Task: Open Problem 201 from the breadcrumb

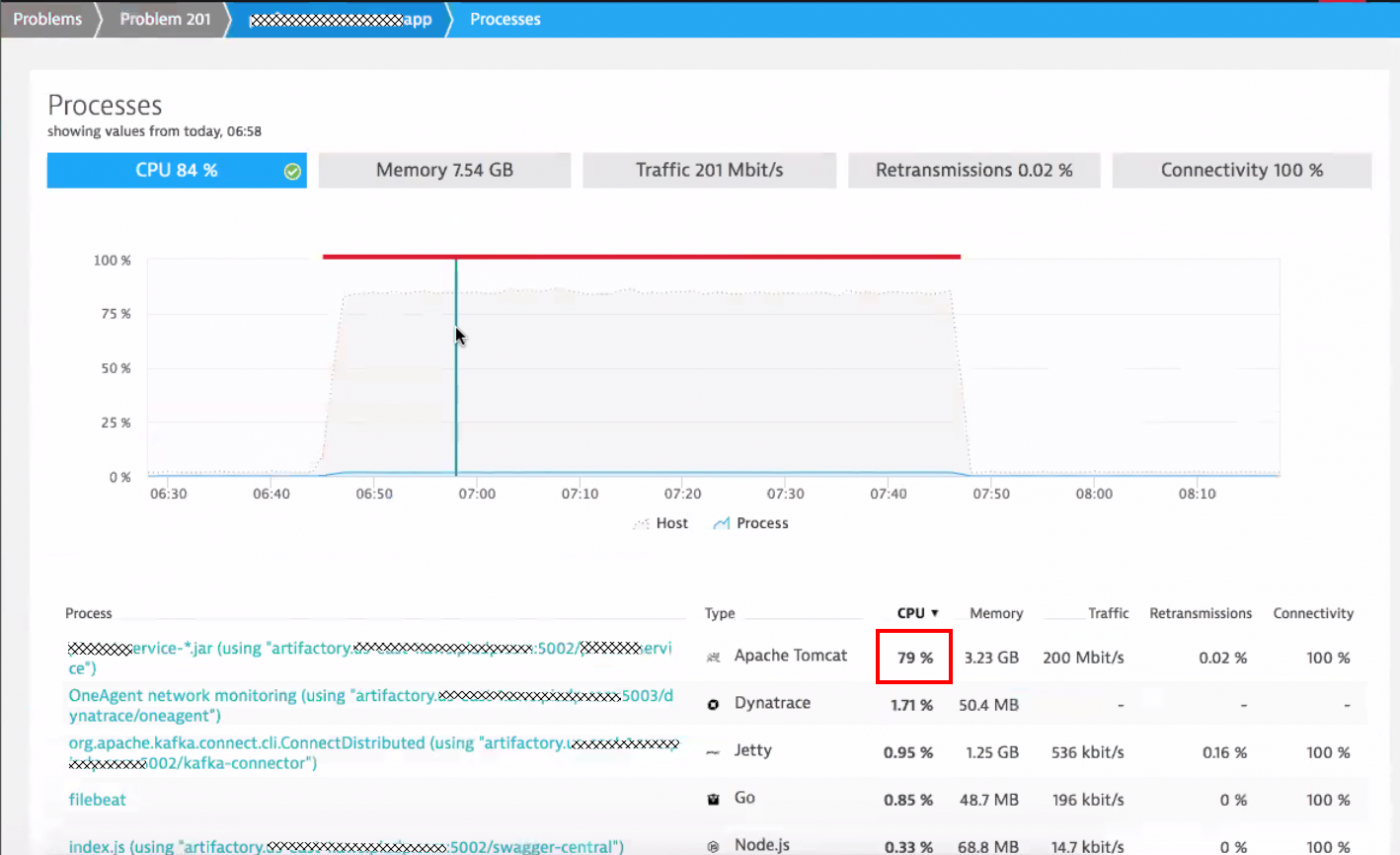Action: point(164,18)
